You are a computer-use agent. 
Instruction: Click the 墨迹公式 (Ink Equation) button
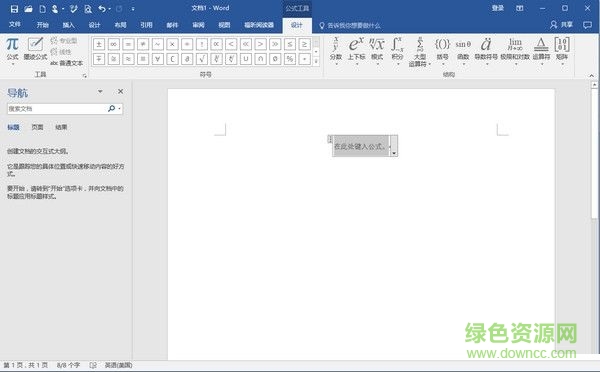(x=35, y=49)
